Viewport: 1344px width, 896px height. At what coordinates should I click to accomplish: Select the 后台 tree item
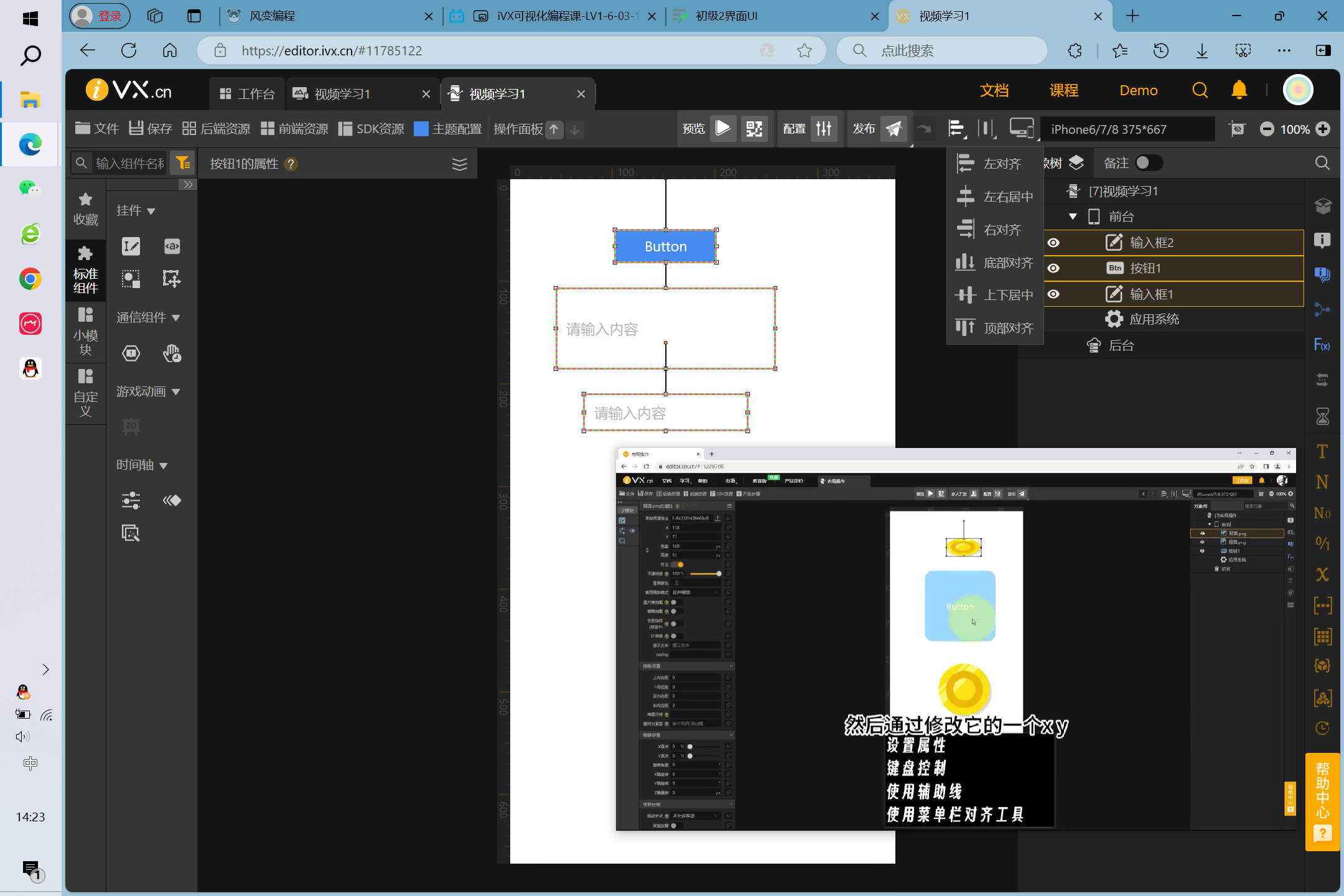coord(1111,345)
